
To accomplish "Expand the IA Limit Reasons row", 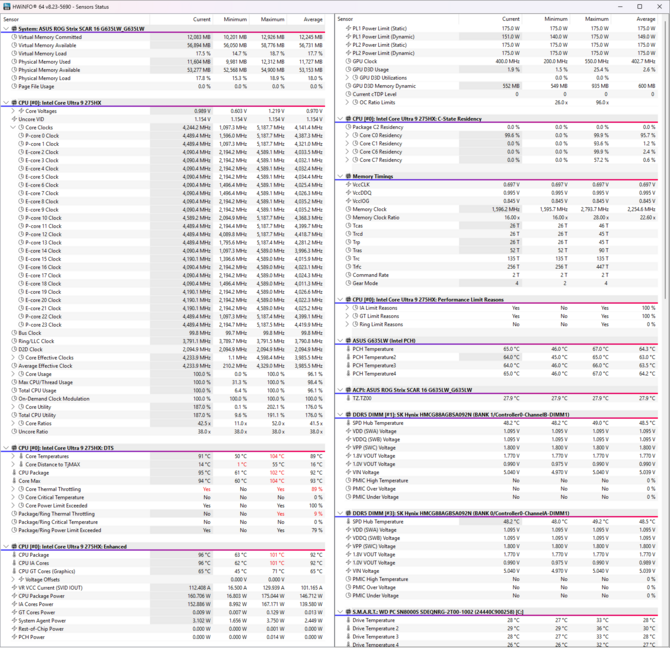I will click(x=347, y=308).
